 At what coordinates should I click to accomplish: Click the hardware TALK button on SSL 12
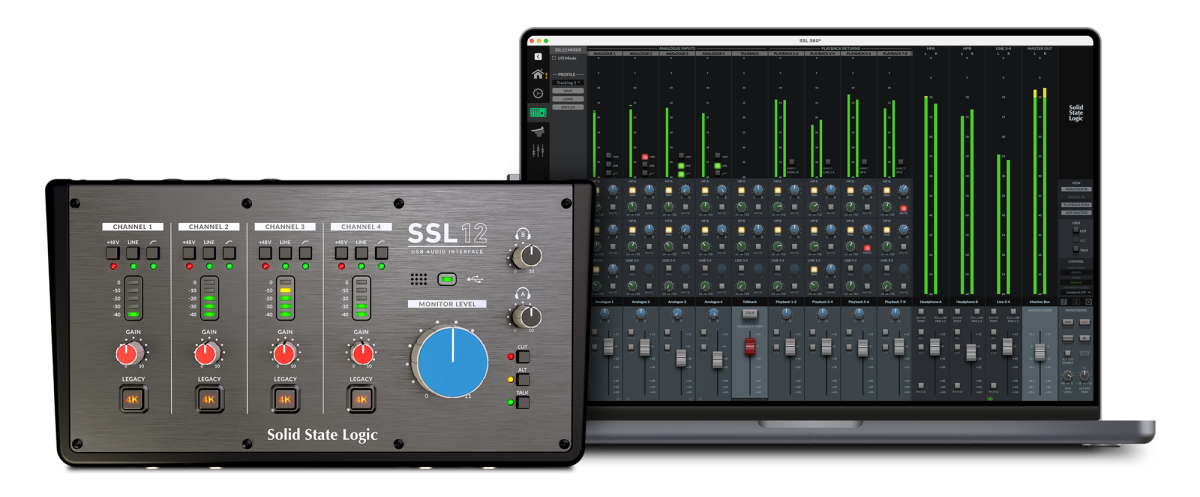pos(522,403)
